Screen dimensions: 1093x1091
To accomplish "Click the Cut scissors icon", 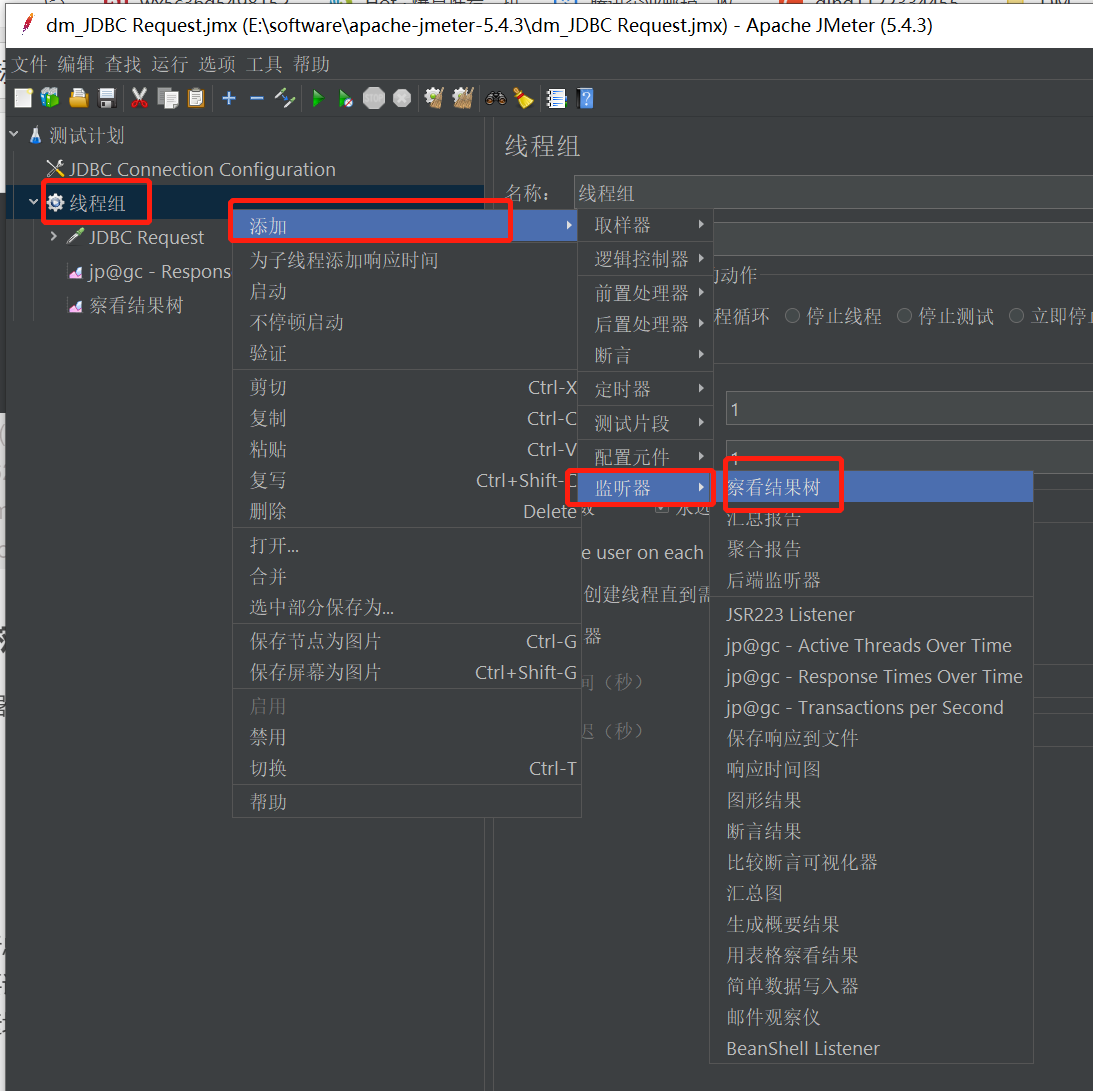I will 139,98.
